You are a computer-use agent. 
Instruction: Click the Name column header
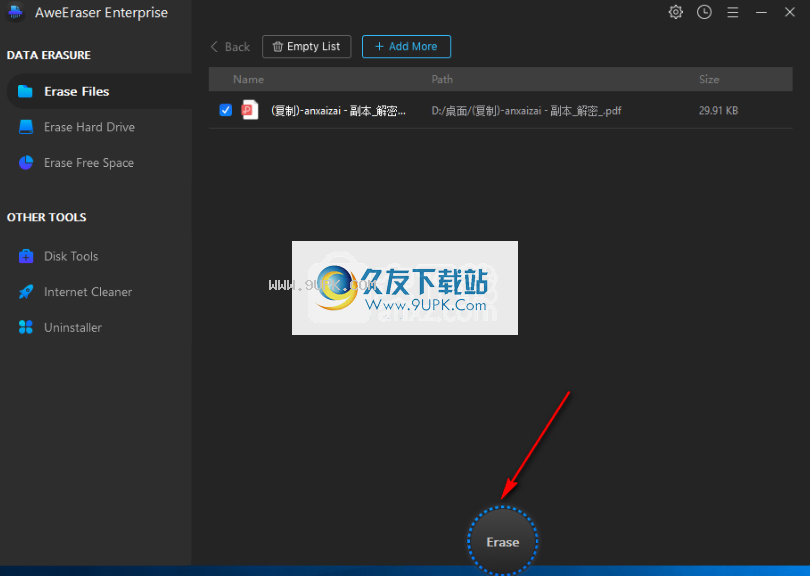(248, 80)
